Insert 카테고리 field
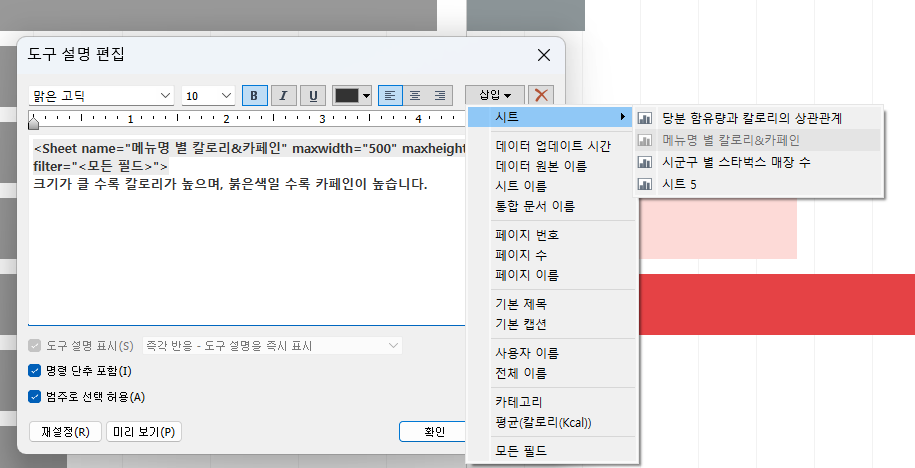Viewport: 915px width, 468px height. point(519,402)
